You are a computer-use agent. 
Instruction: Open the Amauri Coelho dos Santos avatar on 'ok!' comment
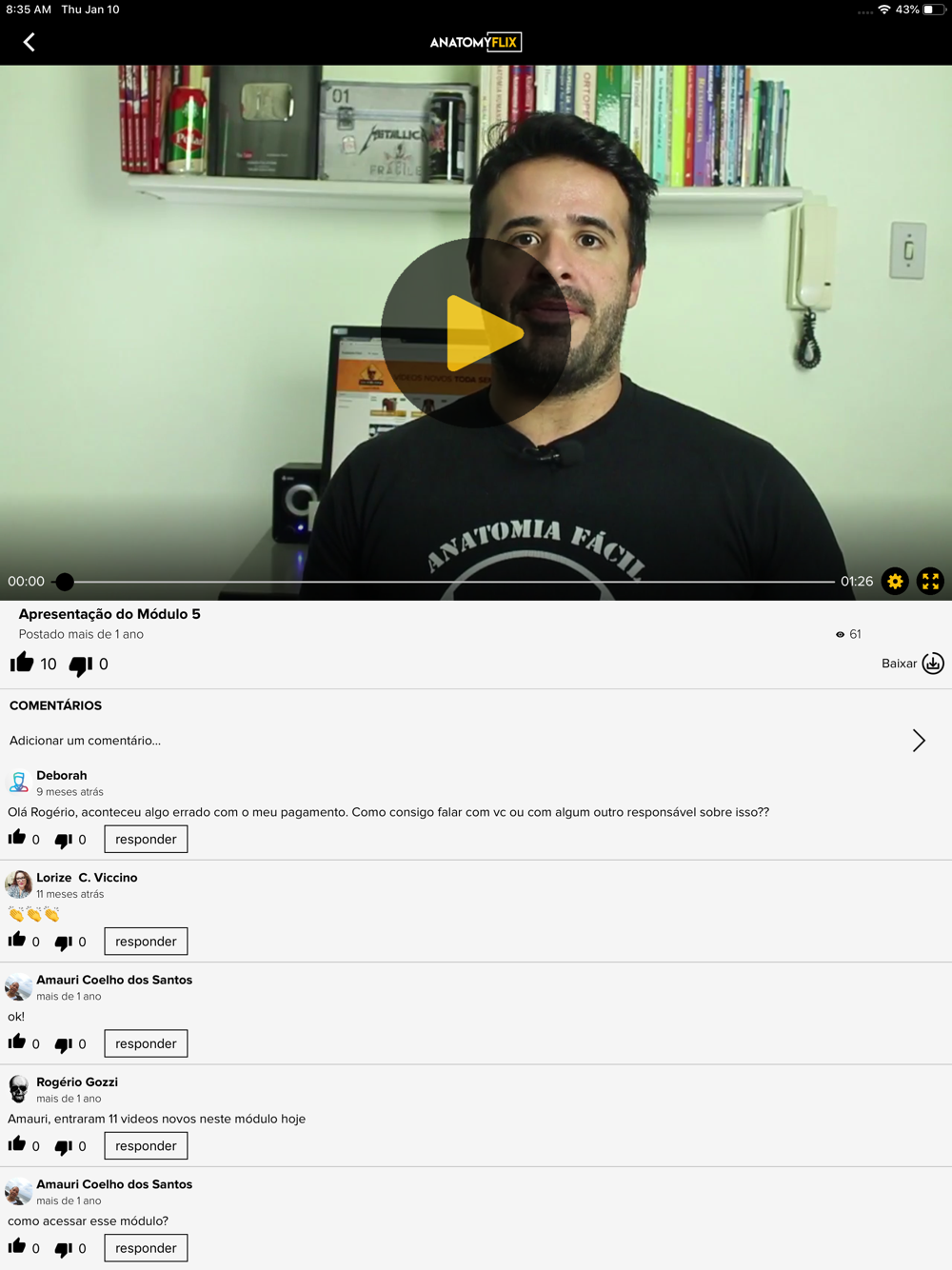(x=18, y=987)
